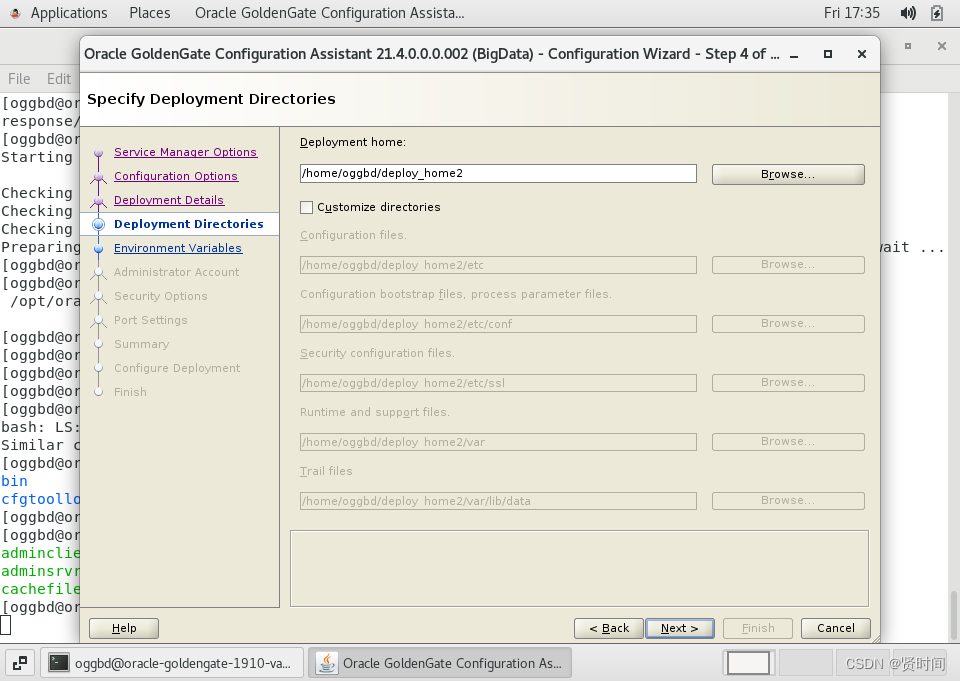The image size is (960, 681).
Task: Click the etc/conf bootstrap files path field
Action: point(498,324)
